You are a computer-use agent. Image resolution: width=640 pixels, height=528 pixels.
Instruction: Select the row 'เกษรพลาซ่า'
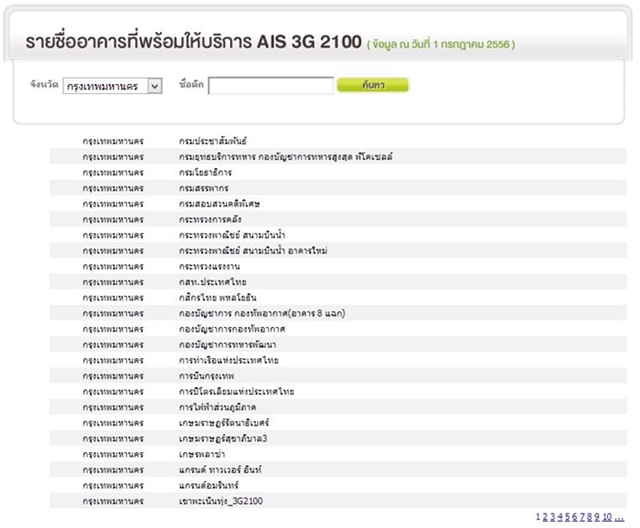click(338, 454)
